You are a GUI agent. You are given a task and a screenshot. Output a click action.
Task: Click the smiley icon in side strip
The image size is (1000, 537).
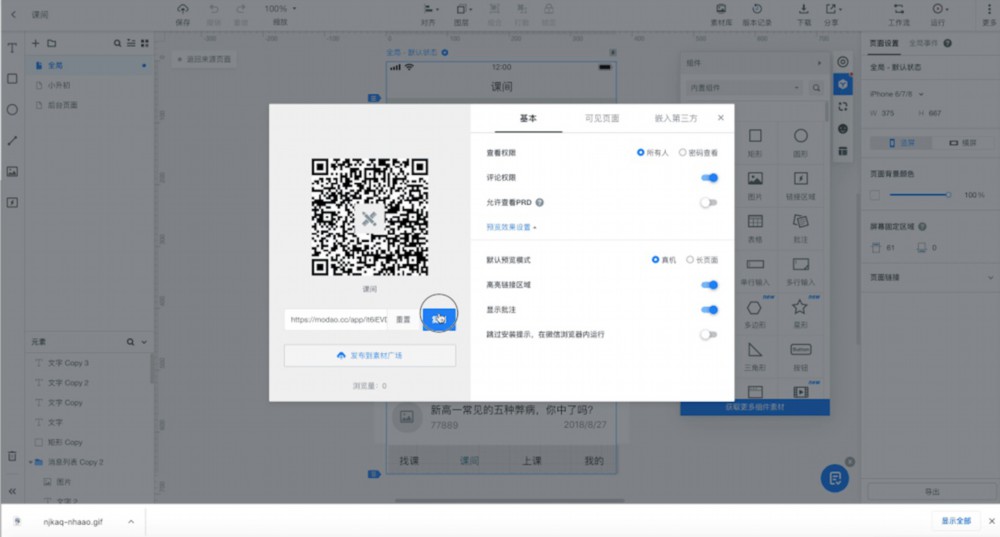pyautogui.click(x=842, y=129)
